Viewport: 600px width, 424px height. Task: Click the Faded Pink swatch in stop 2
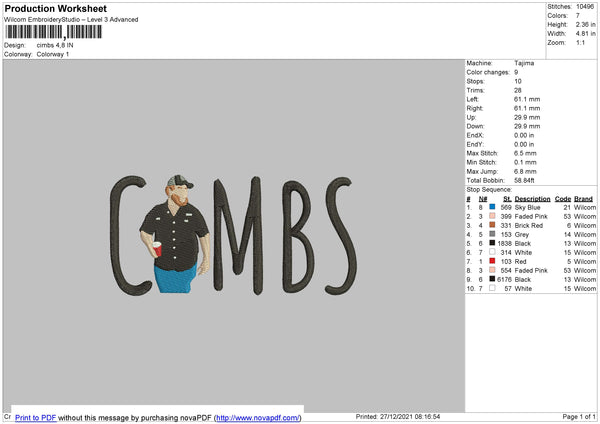492,216
